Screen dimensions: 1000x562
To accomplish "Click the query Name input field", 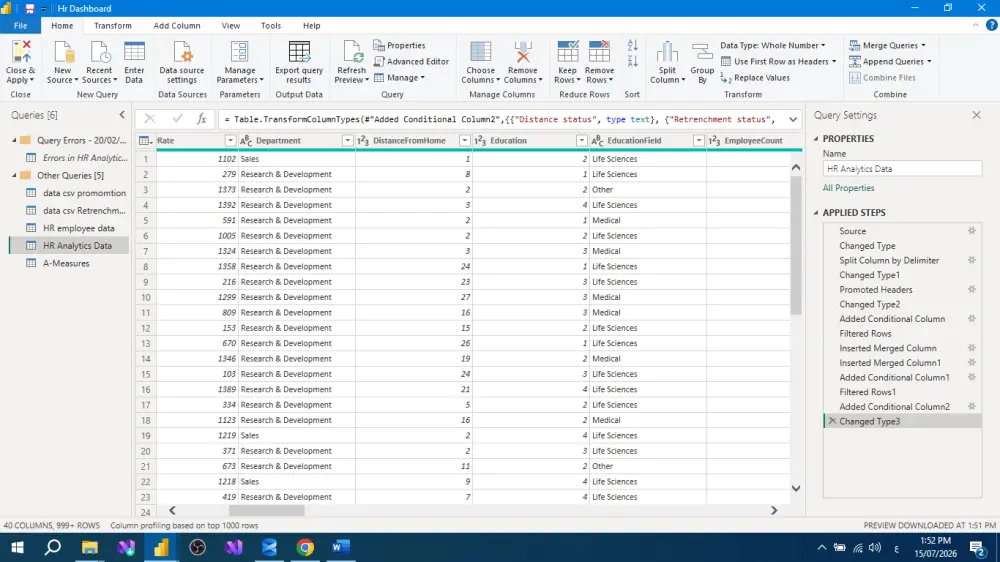I will 902,169.
